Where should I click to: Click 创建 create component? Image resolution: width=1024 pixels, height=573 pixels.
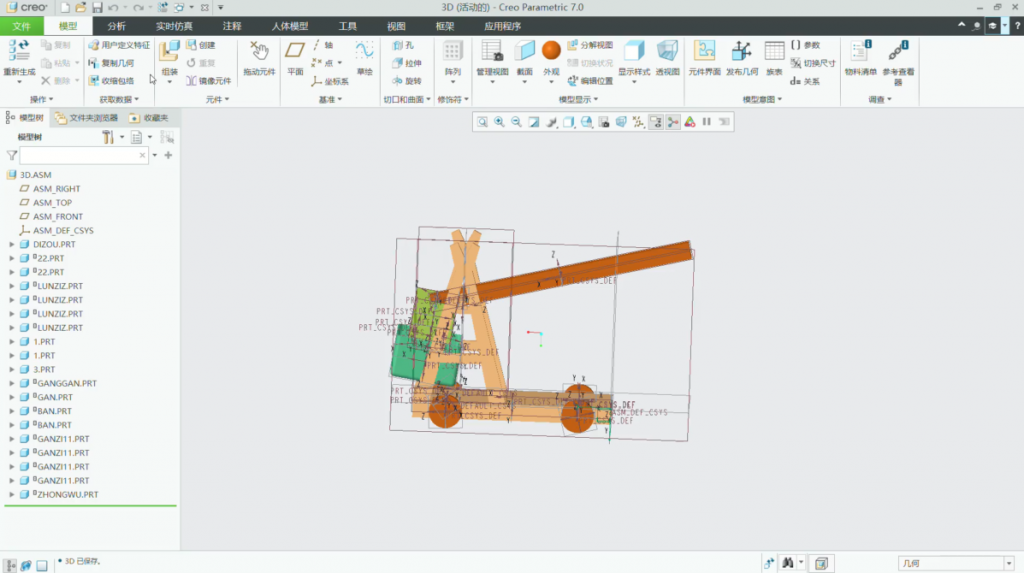pyautogui.click(x=200, y=45)
